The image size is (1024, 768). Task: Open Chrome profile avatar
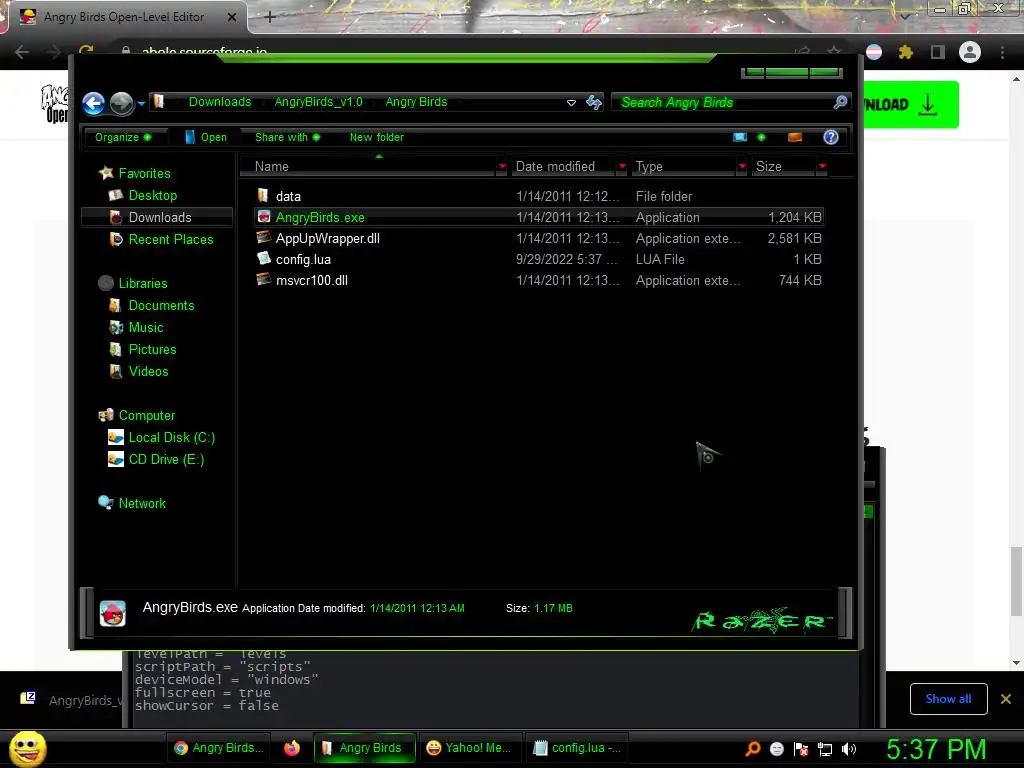970,52
